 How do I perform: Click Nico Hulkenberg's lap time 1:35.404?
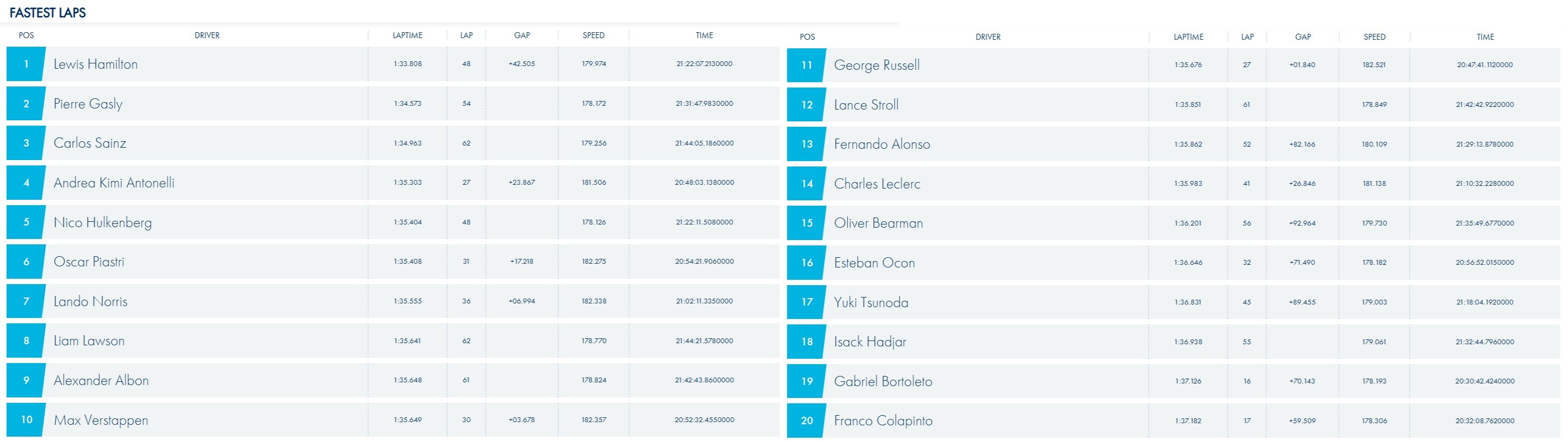coord(407,222)
